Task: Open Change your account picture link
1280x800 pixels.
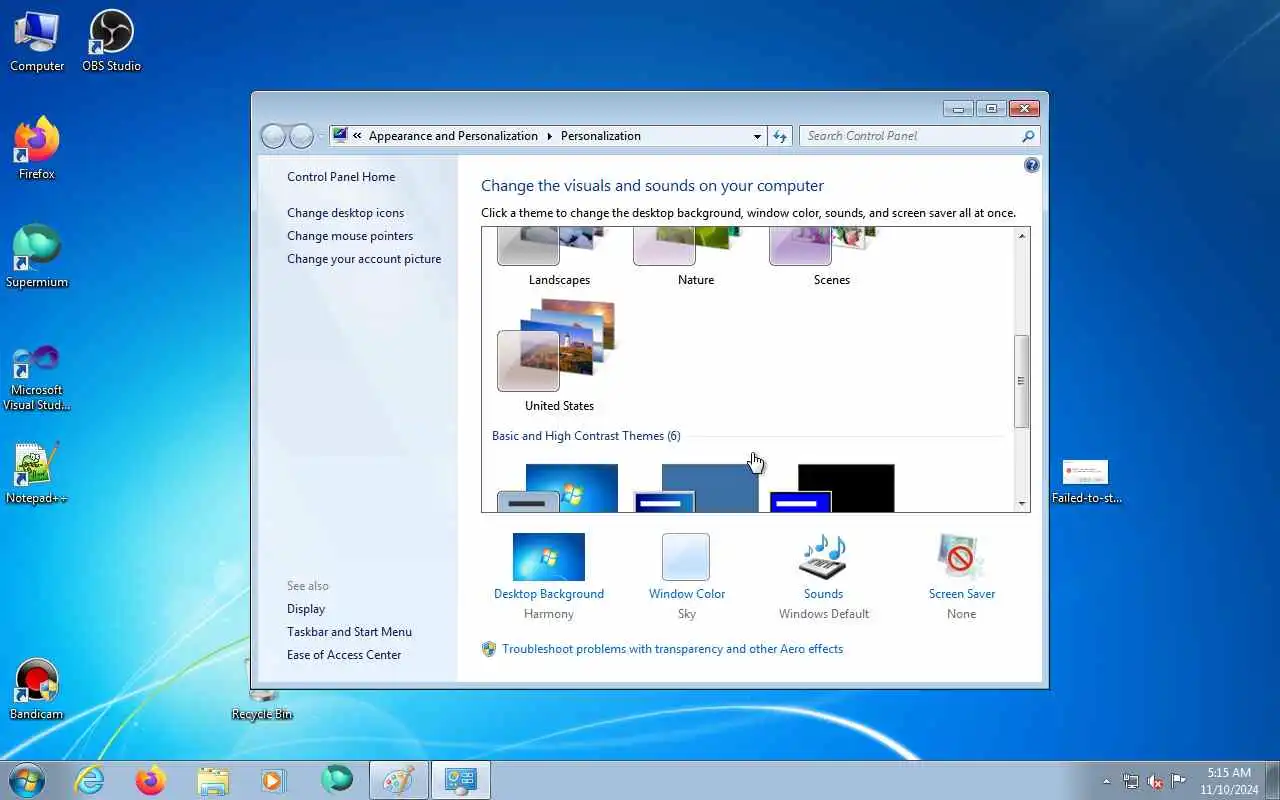Action: tap(364, 259)
